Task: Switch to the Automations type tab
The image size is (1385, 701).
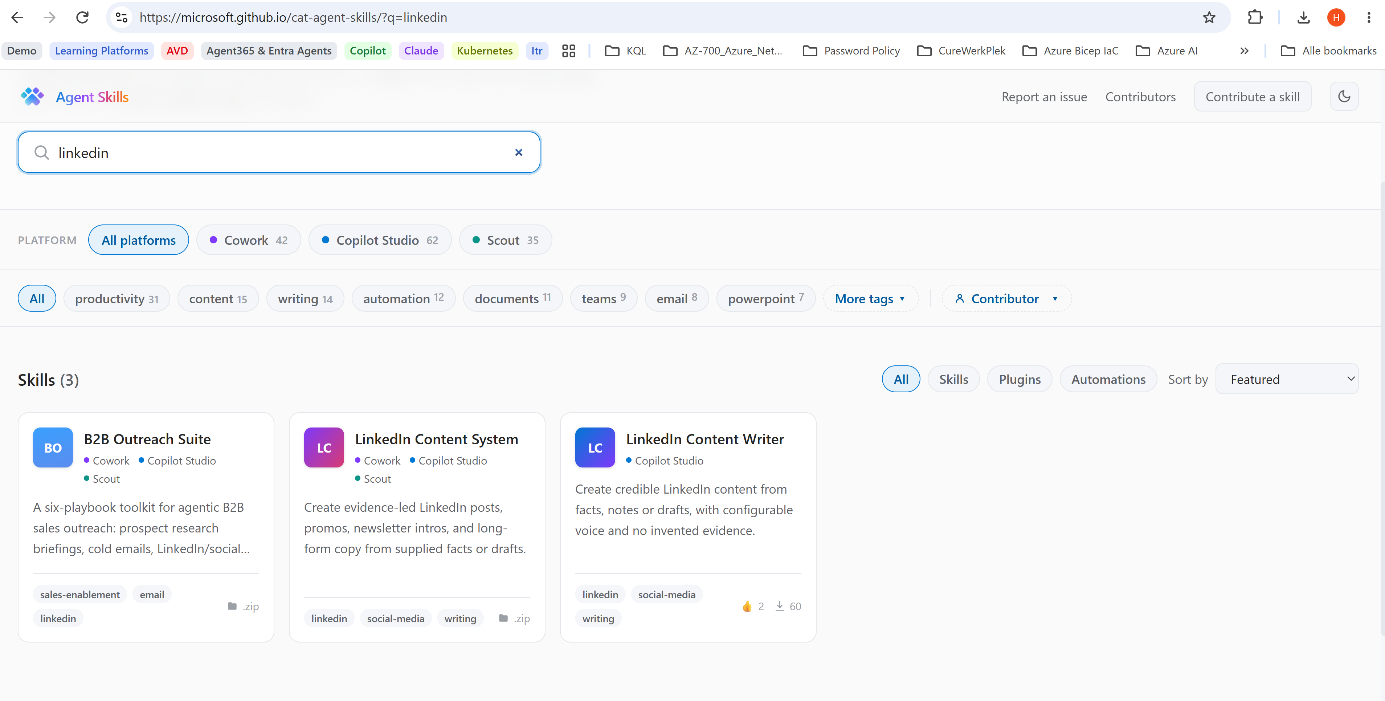Action: coord(1108,379)
